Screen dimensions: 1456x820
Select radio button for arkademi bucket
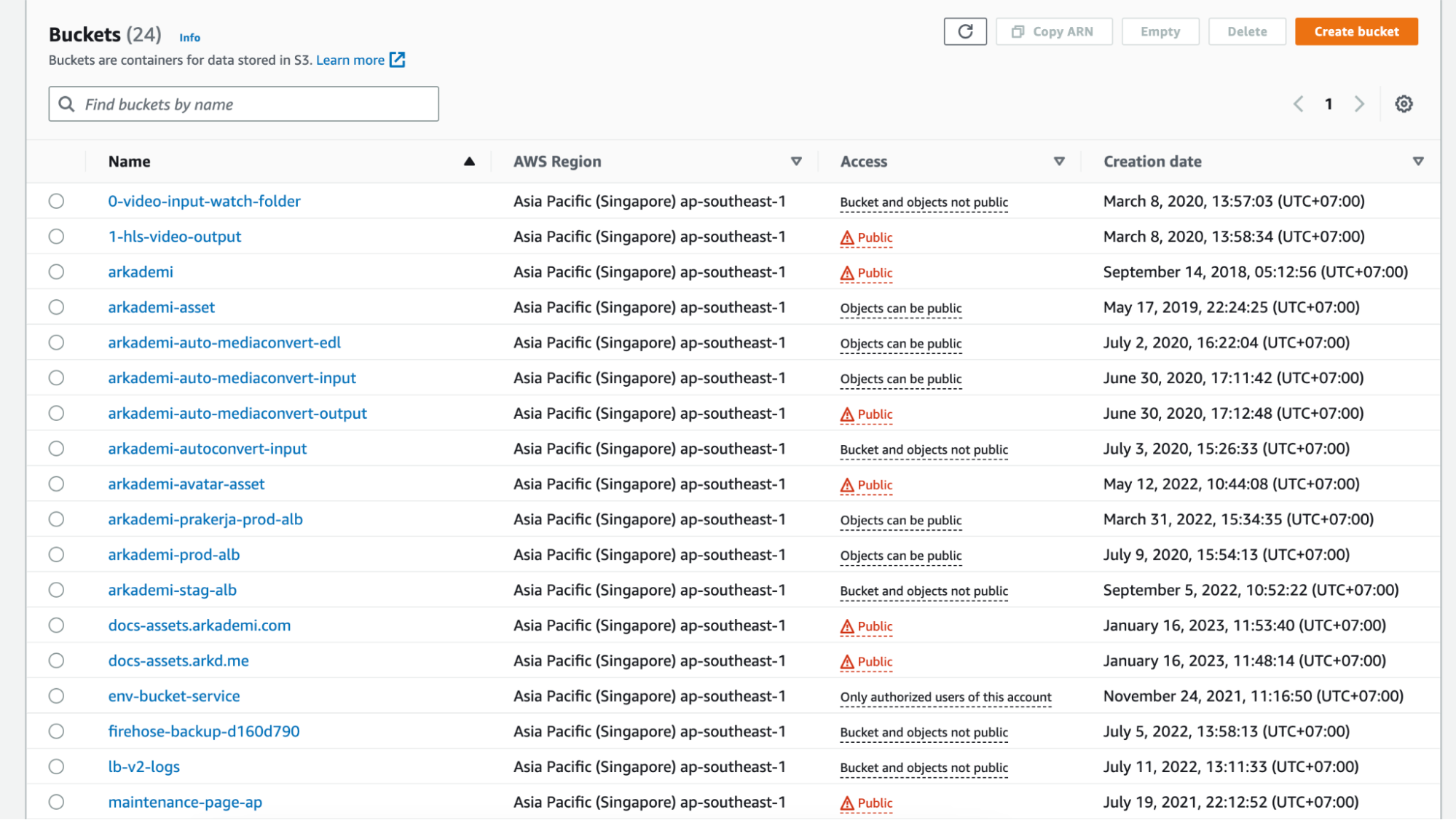point(56,272)
